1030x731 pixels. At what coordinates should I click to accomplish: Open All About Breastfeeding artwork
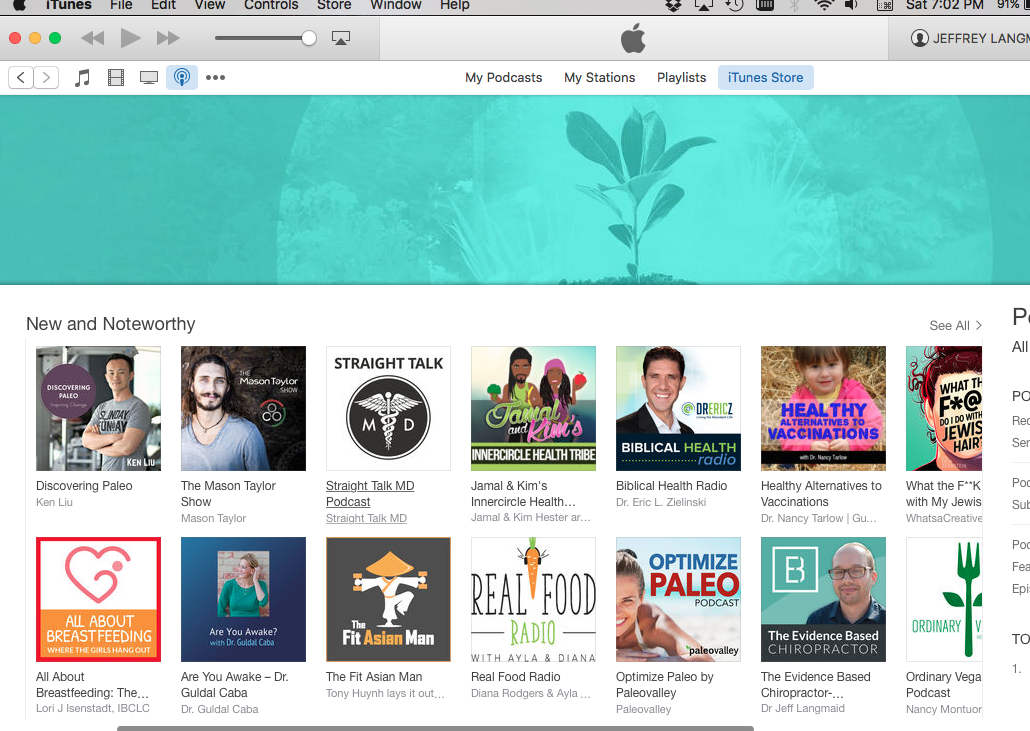99,599
